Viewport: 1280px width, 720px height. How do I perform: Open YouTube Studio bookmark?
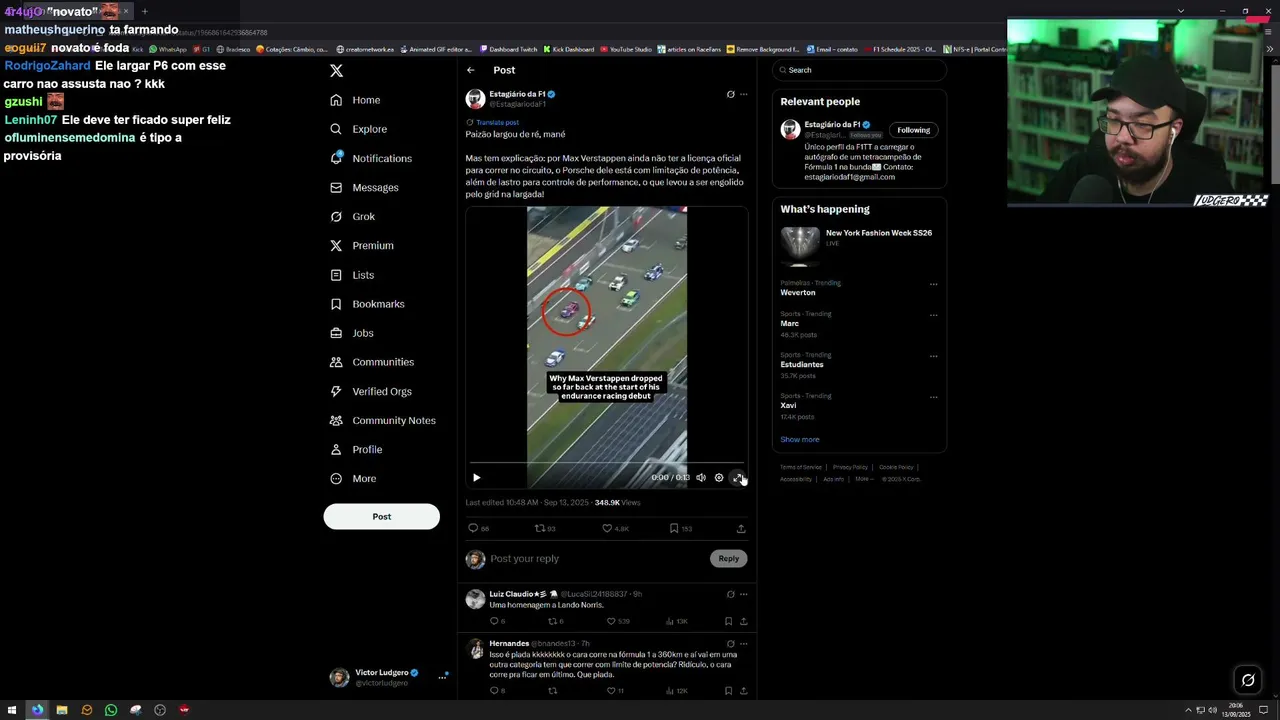624,49
